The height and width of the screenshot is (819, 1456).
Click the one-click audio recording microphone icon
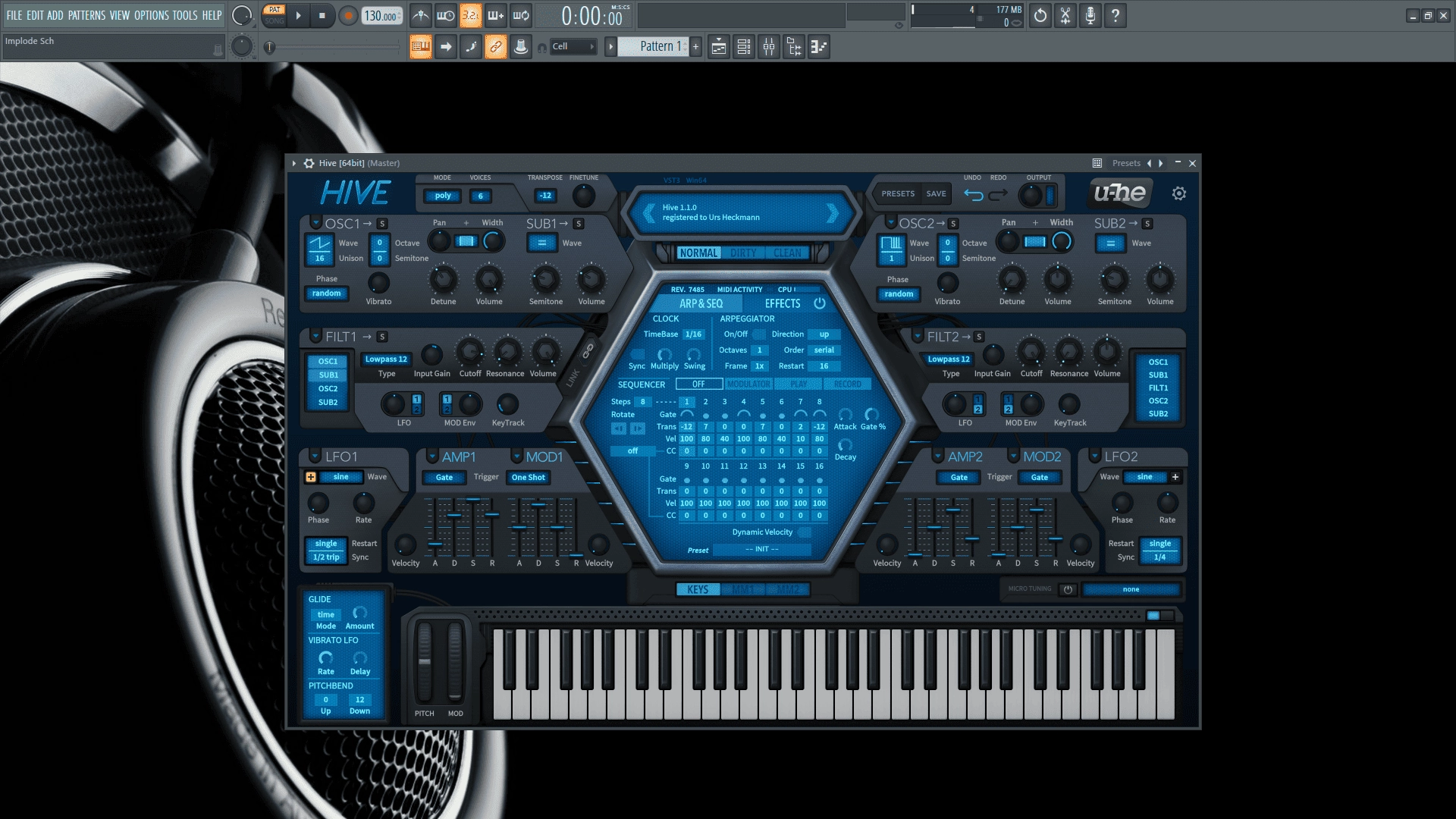pyautogui.click(x=1090, y=15)
